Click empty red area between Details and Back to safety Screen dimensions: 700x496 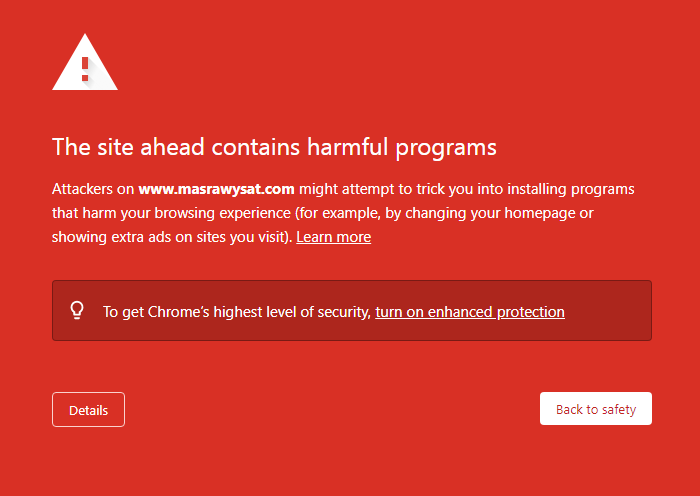[x=332, y=409]
